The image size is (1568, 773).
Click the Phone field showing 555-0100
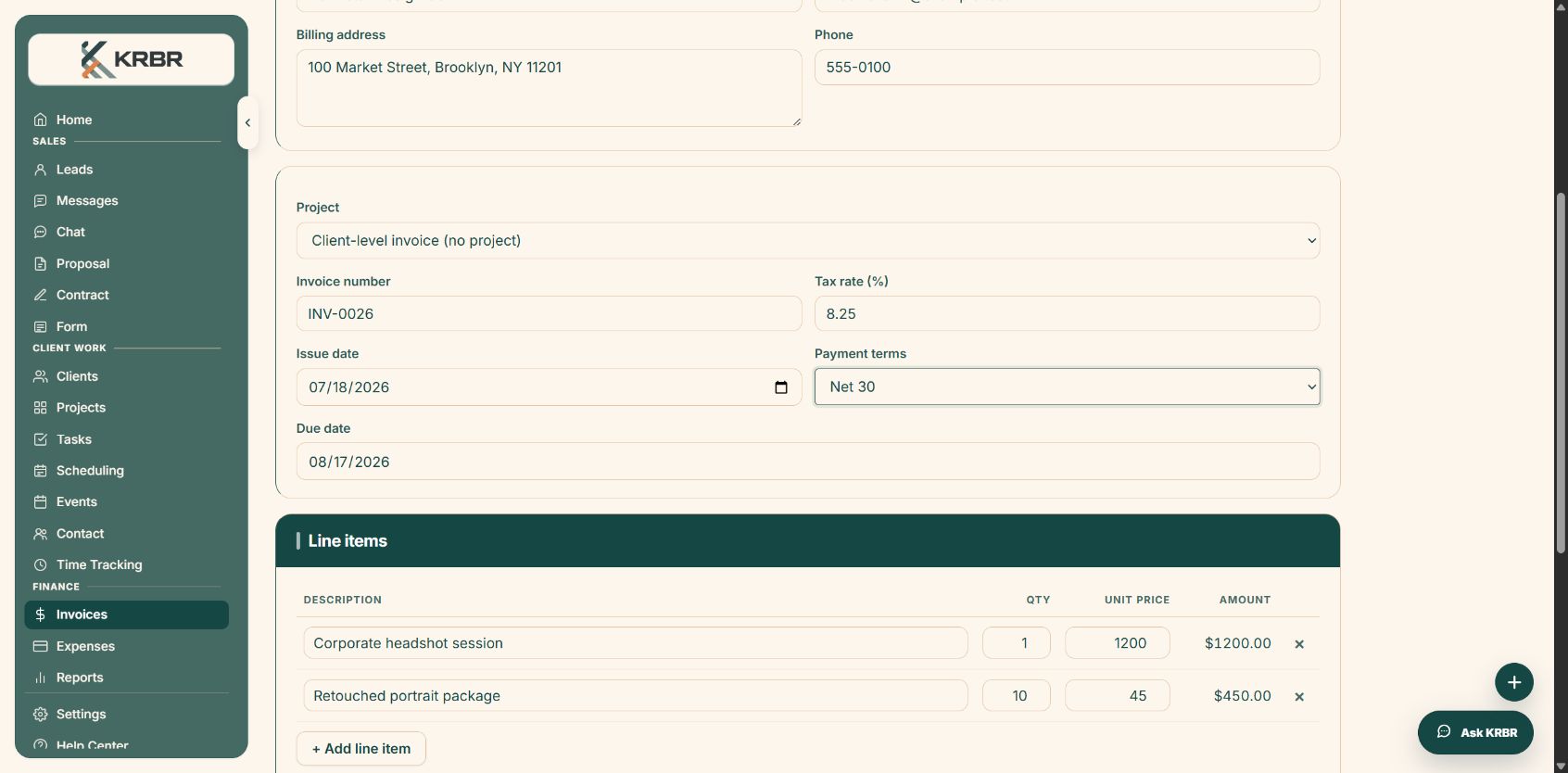coord(1067,68)
